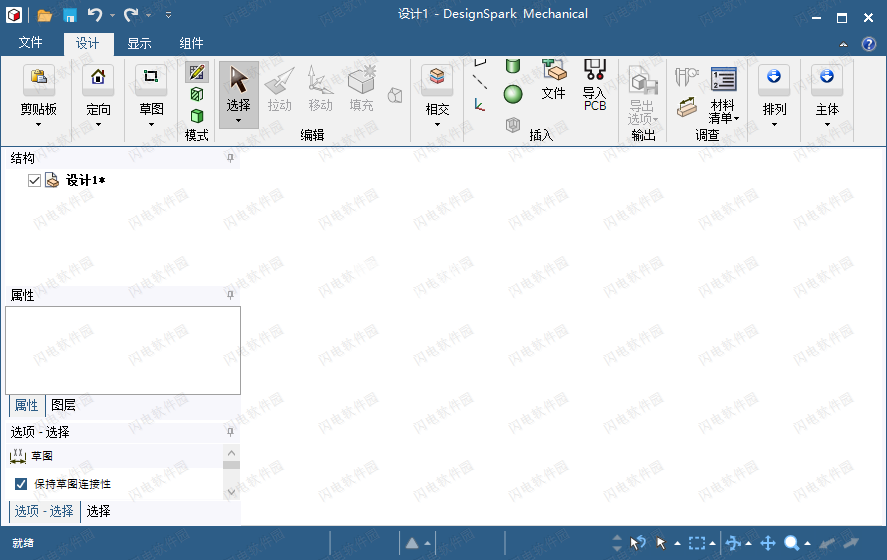
Task: Switch to the 显示 ribbon tab
Action: (x=139, y=44)
